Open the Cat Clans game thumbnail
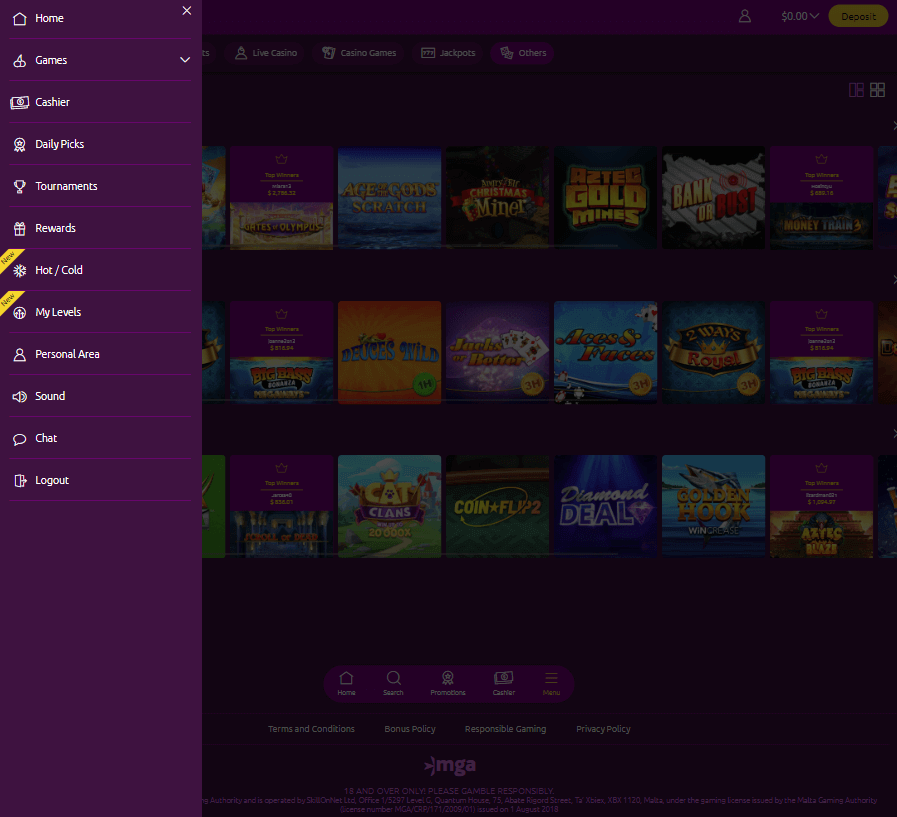This screenshot has width=897, height=817. (x=390, y=506)
